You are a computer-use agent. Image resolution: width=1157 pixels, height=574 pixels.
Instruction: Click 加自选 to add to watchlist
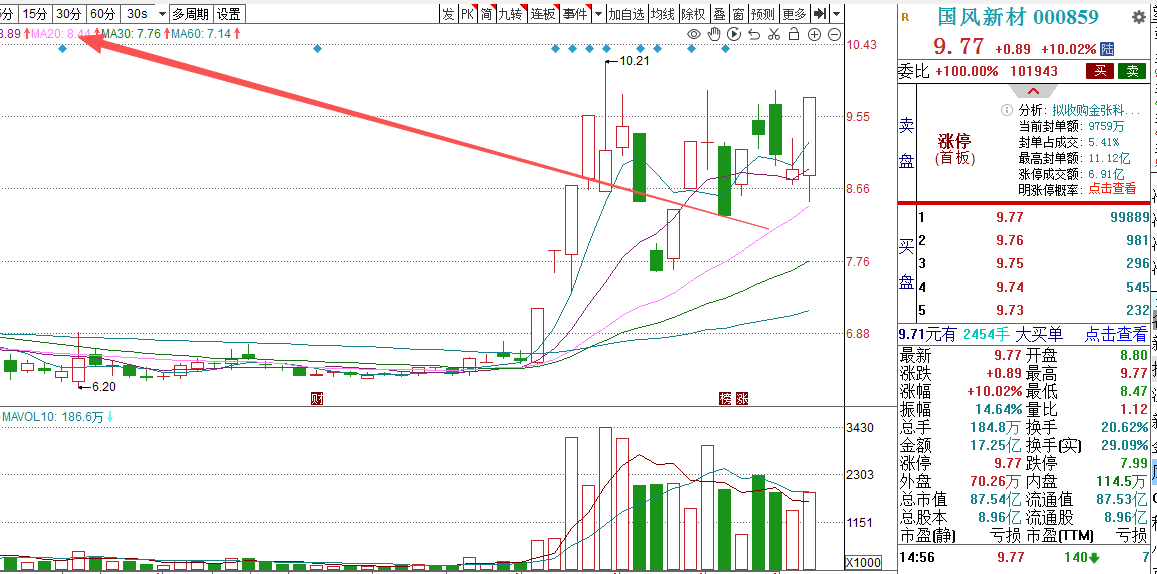[x=626, y=14]
